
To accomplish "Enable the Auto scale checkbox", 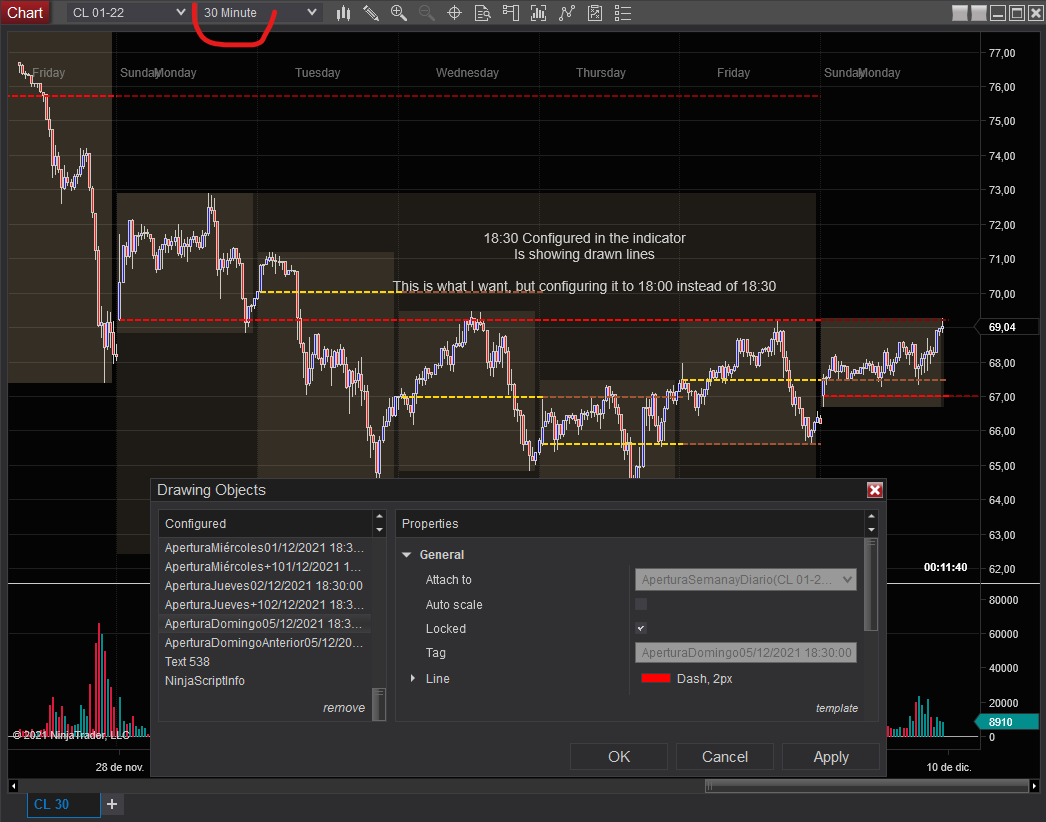I will coord(641,604).
